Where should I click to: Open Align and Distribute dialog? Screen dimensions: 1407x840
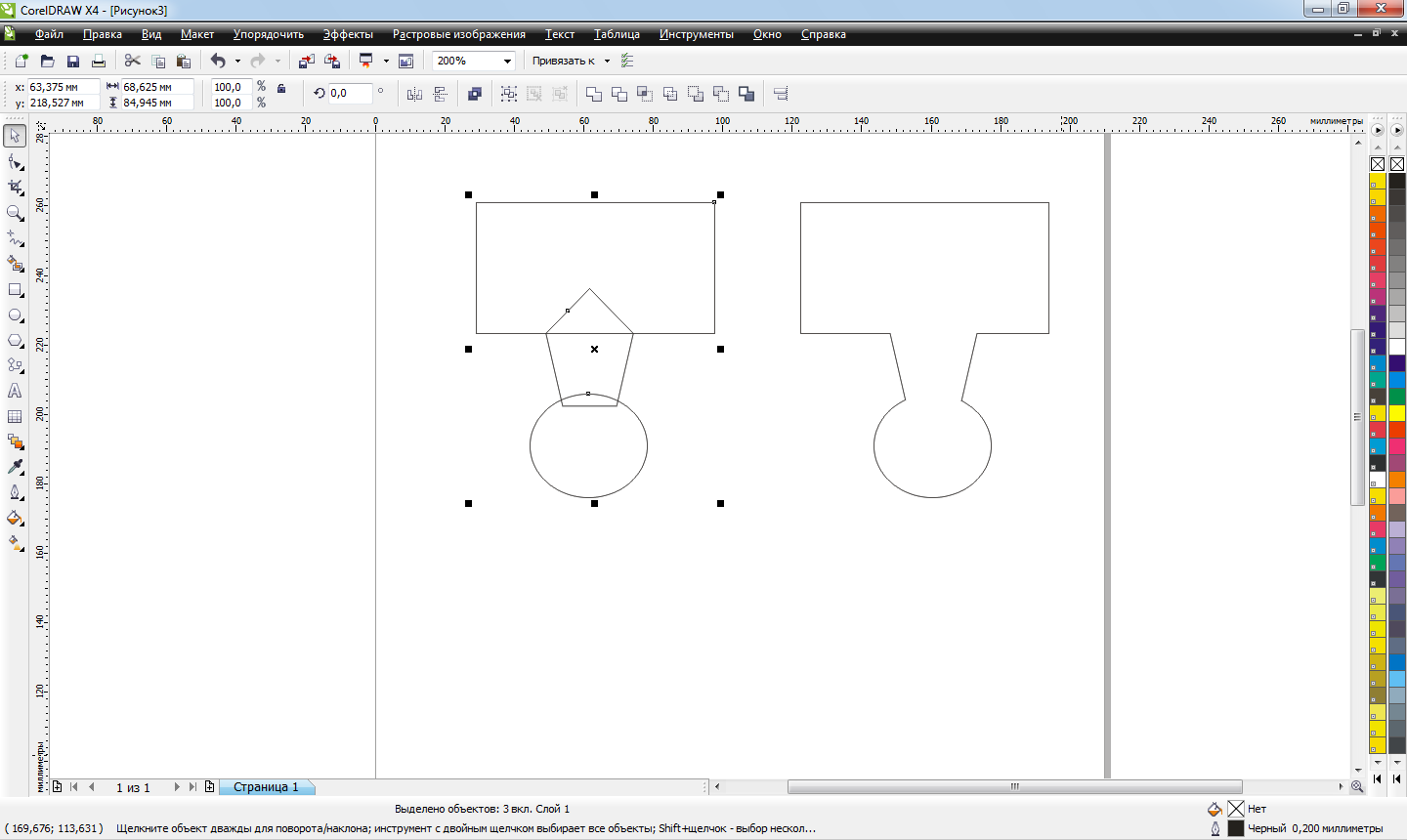[781, 94]
